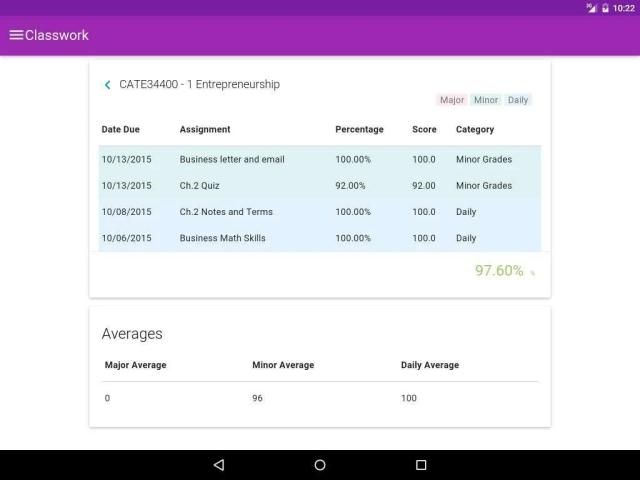Click the Major category legend tag

pos(452,100)
